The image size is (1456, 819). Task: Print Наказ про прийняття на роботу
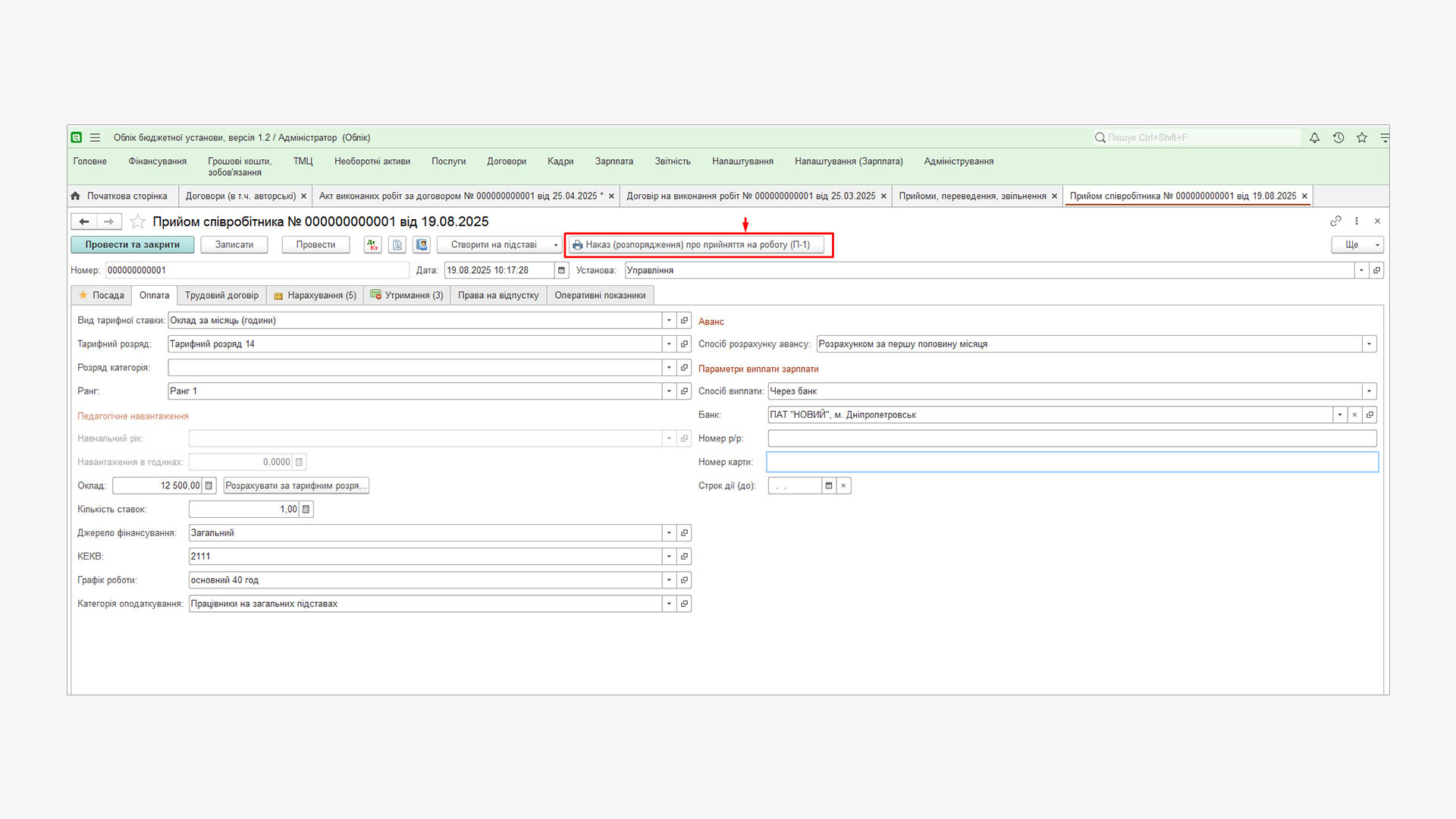696,245
